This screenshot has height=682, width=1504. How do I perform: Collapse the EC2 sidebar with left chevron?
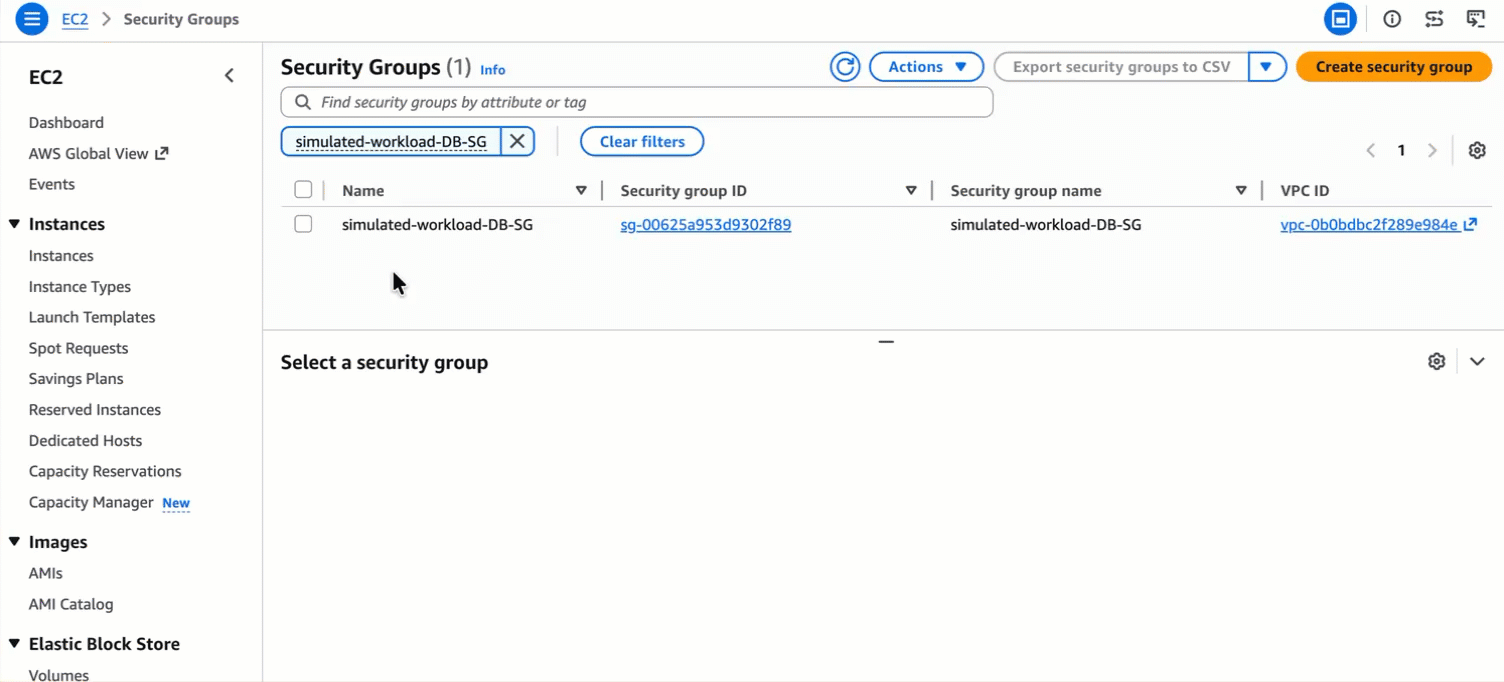(x=229, y=76)
